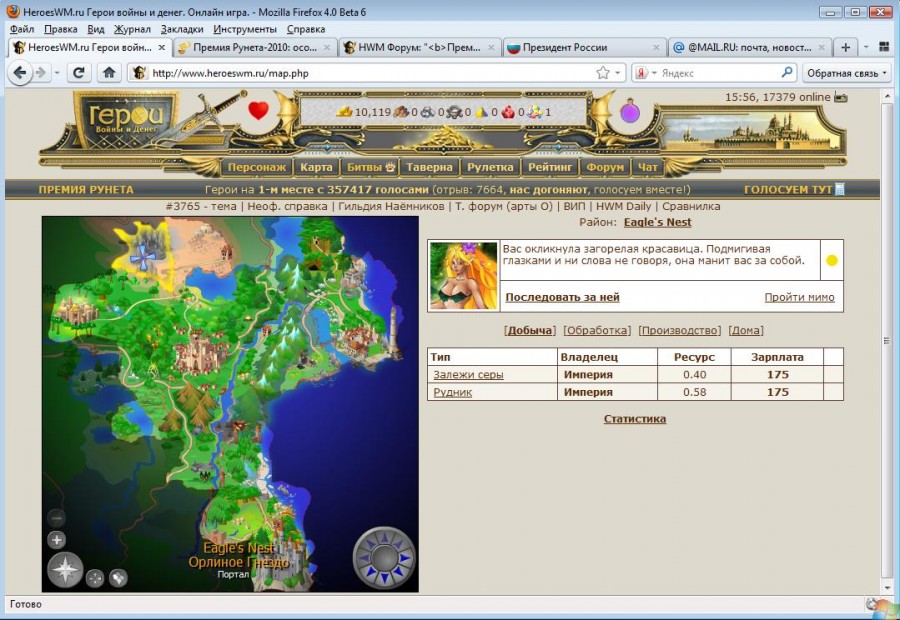Click the beauty portrait thumbnail

click(x=463, y=276)
